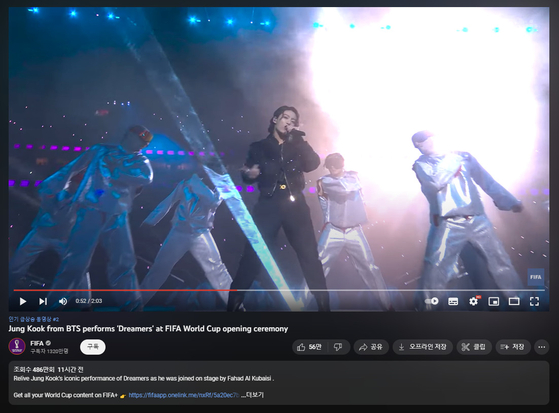This screenshot has height=413, width=559.
Task: Share the video using 공유 button
Action: (x=371, y=347)
